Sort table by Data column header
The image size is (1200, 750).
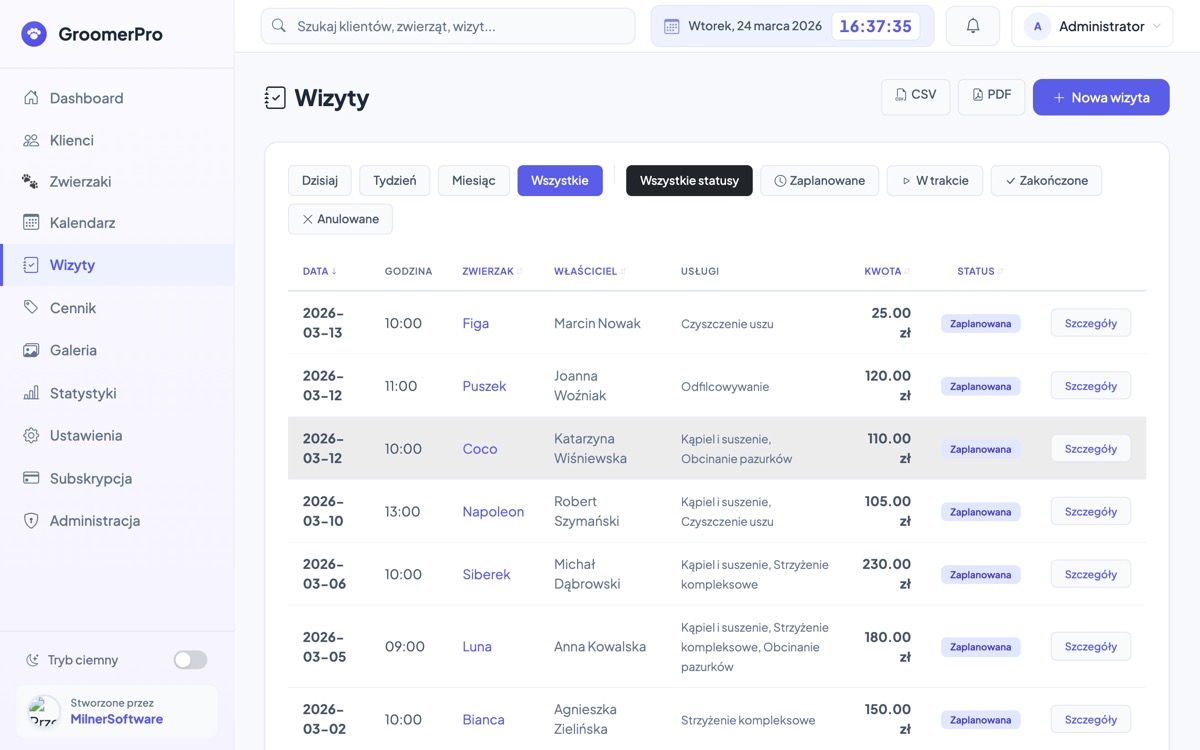pyautogui.click(x=319, y=271)
